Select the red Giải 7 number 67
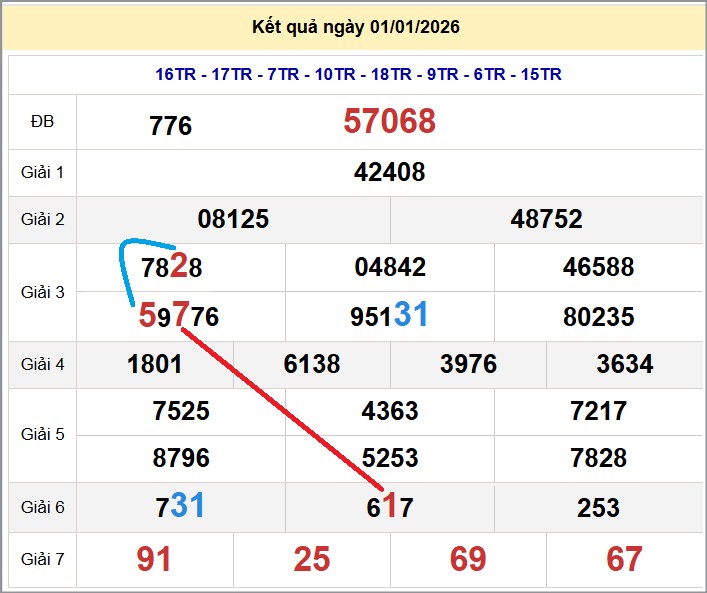The height and width of the screenshot is (593, 707). [x=625, y=559]
